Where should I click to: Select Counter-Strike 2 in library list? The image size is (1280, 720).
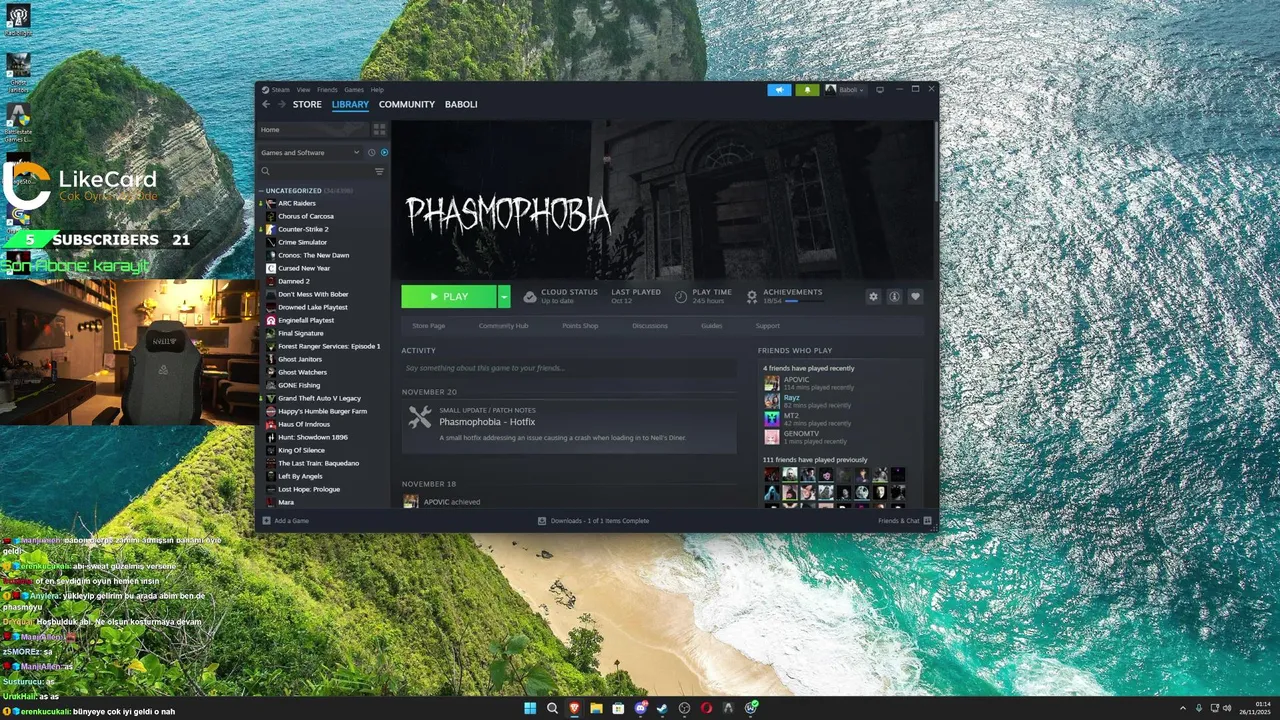(x=303, y=229)
